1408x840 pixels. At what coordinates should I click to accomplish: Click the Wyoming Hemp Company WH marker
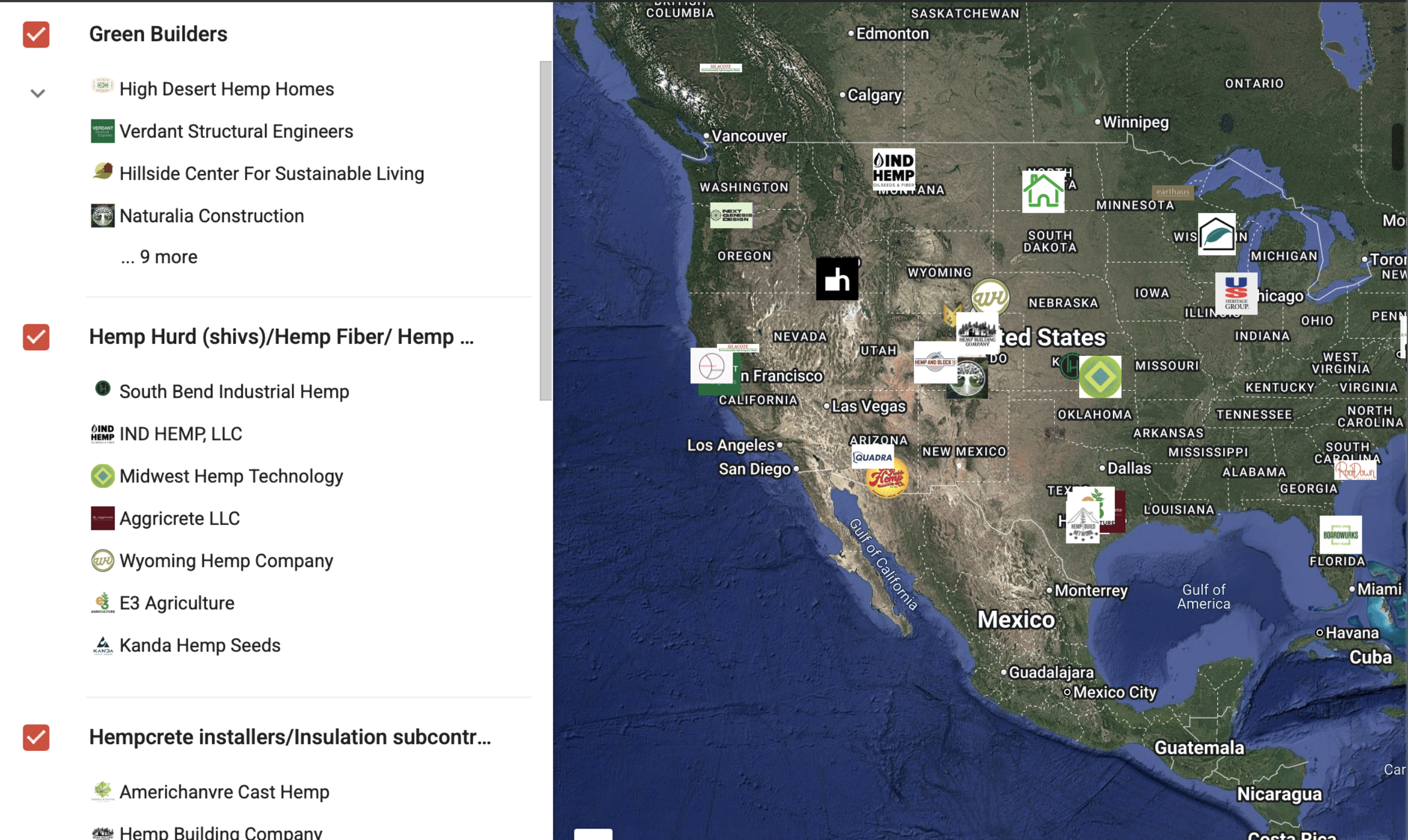[x=990, y=296]
